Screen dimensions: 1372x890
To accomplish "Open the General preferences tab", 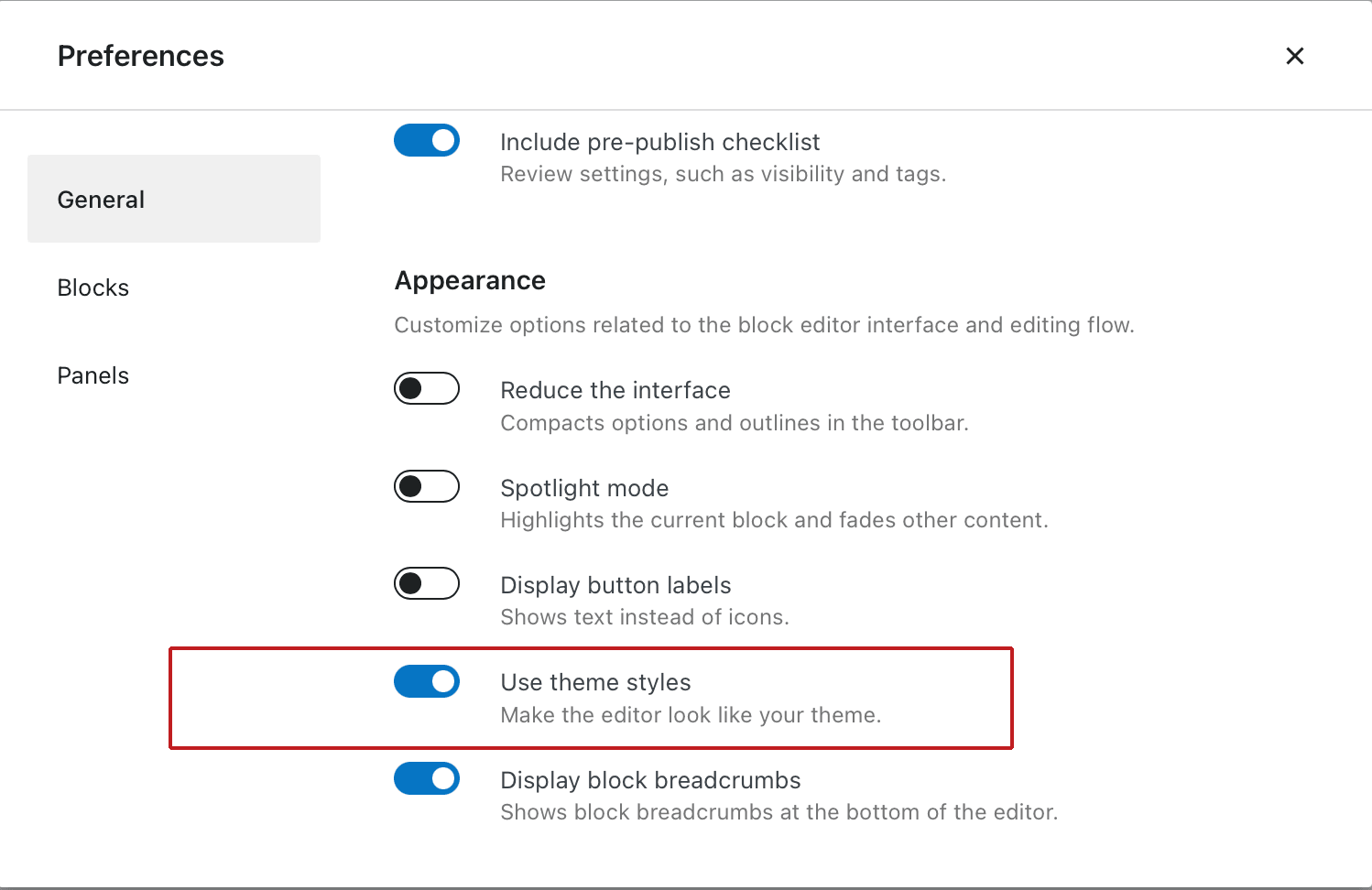I will 173,199.
